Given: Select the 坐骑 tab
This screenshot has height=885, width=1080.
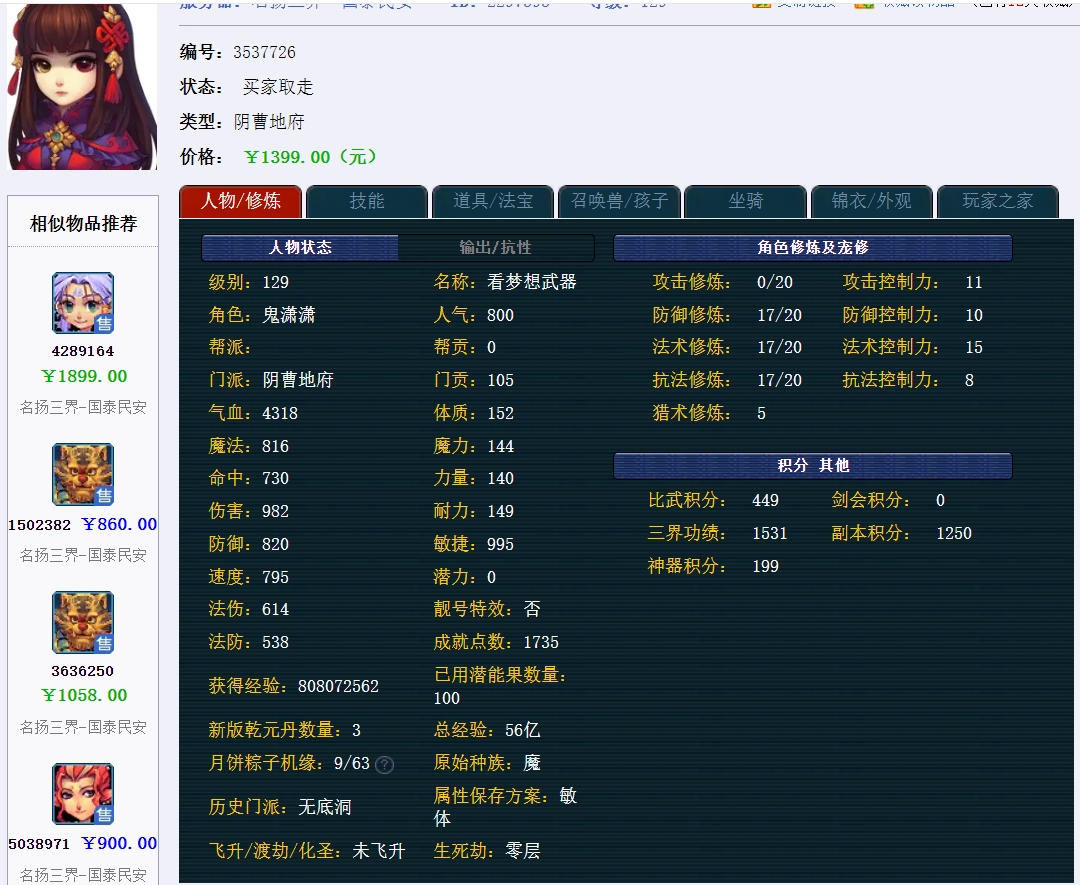Looking at the screenshot, I should (745, 201).
